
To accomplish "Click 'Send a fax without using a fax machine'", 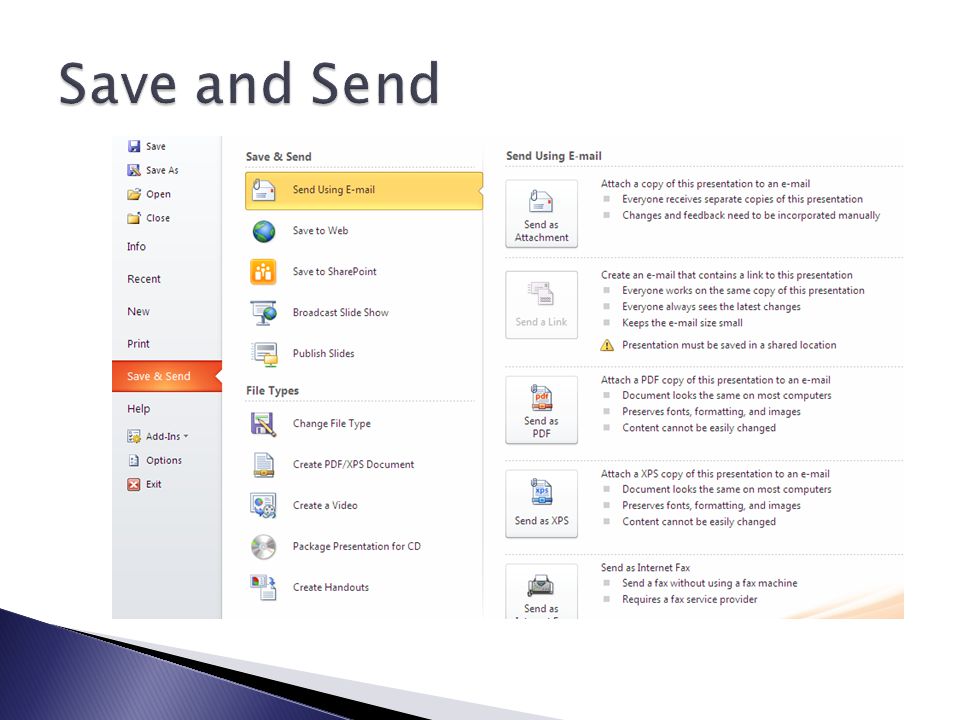I will coord(710,583).
